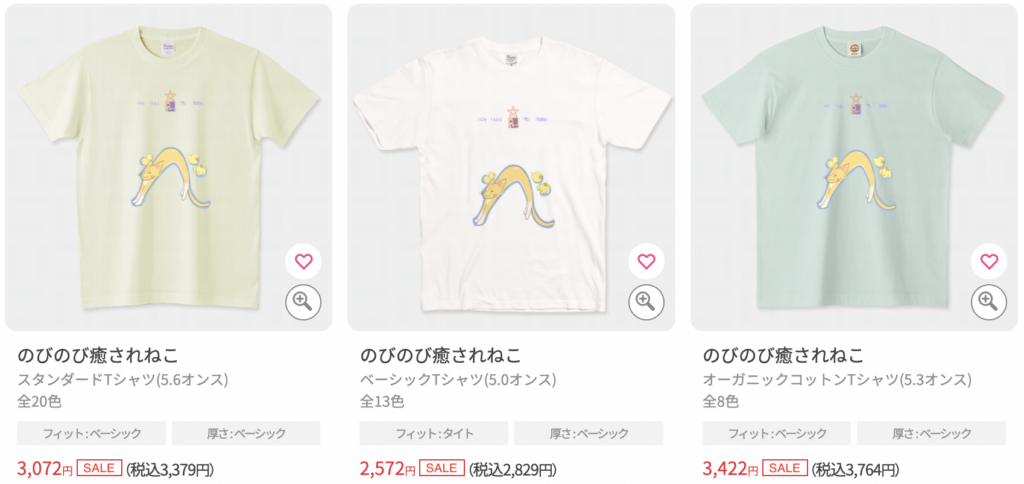The height and width of the screenshot is (484, 1024).
Task: Favorite the yellow Standard T-shirt with heart icon
Action: coord(304,262)
